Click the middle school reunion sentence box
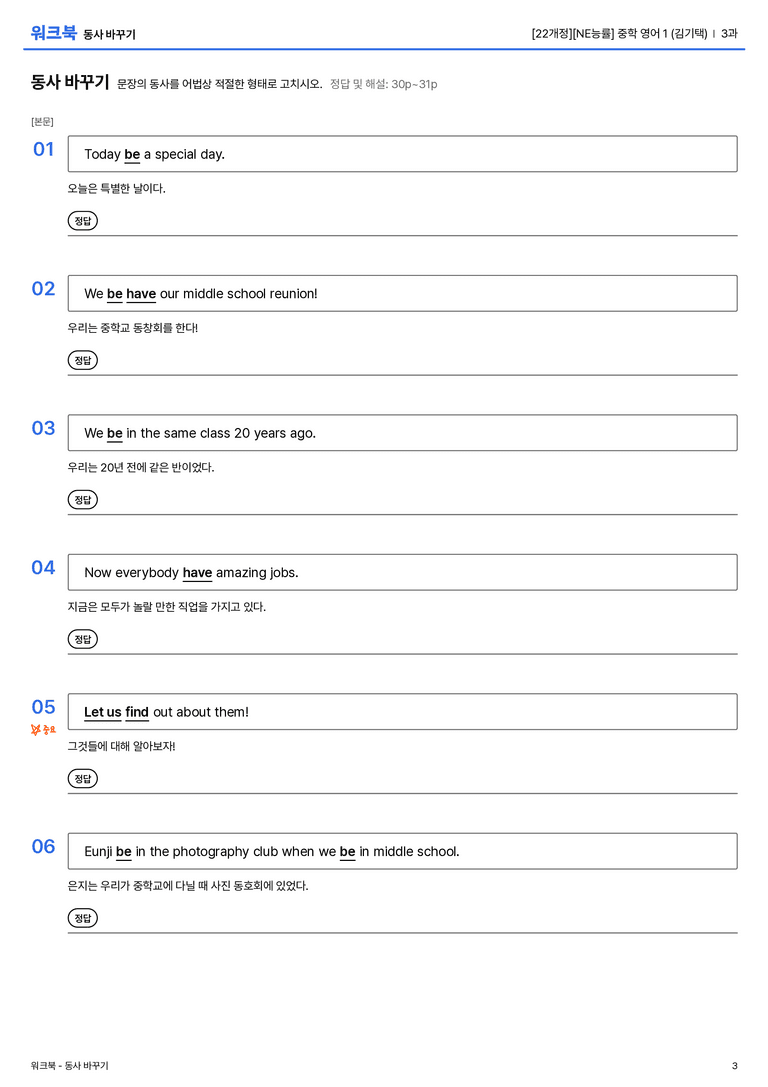Screen dimensions: 768x1087 [402, 293]
